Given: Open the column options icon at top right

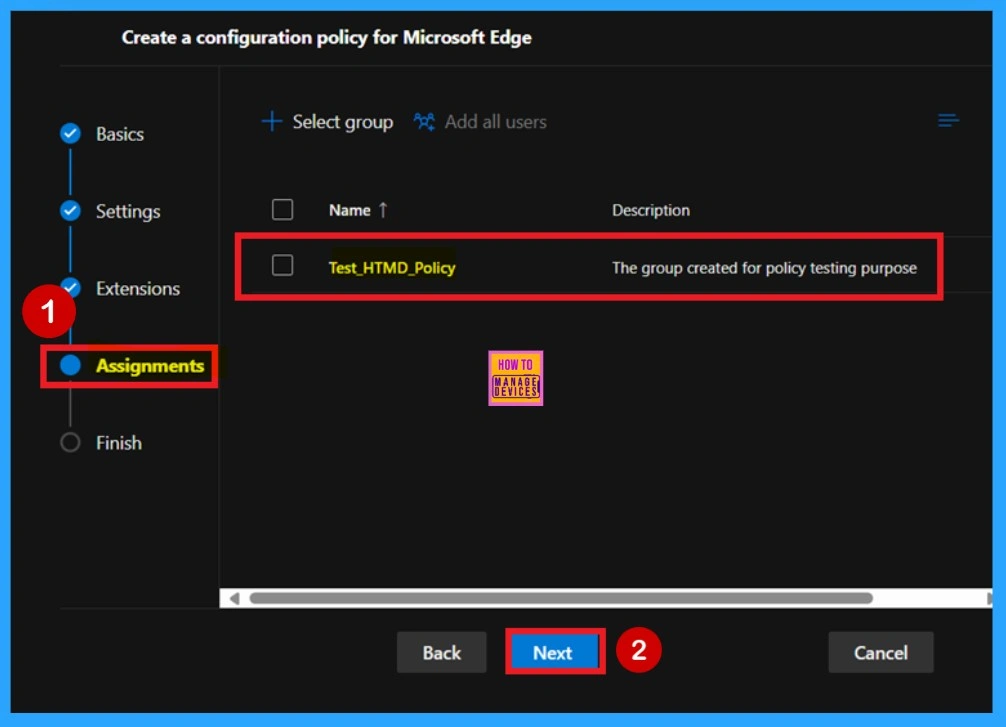Looking at the screenshot, I should click(x=948, y=120).
